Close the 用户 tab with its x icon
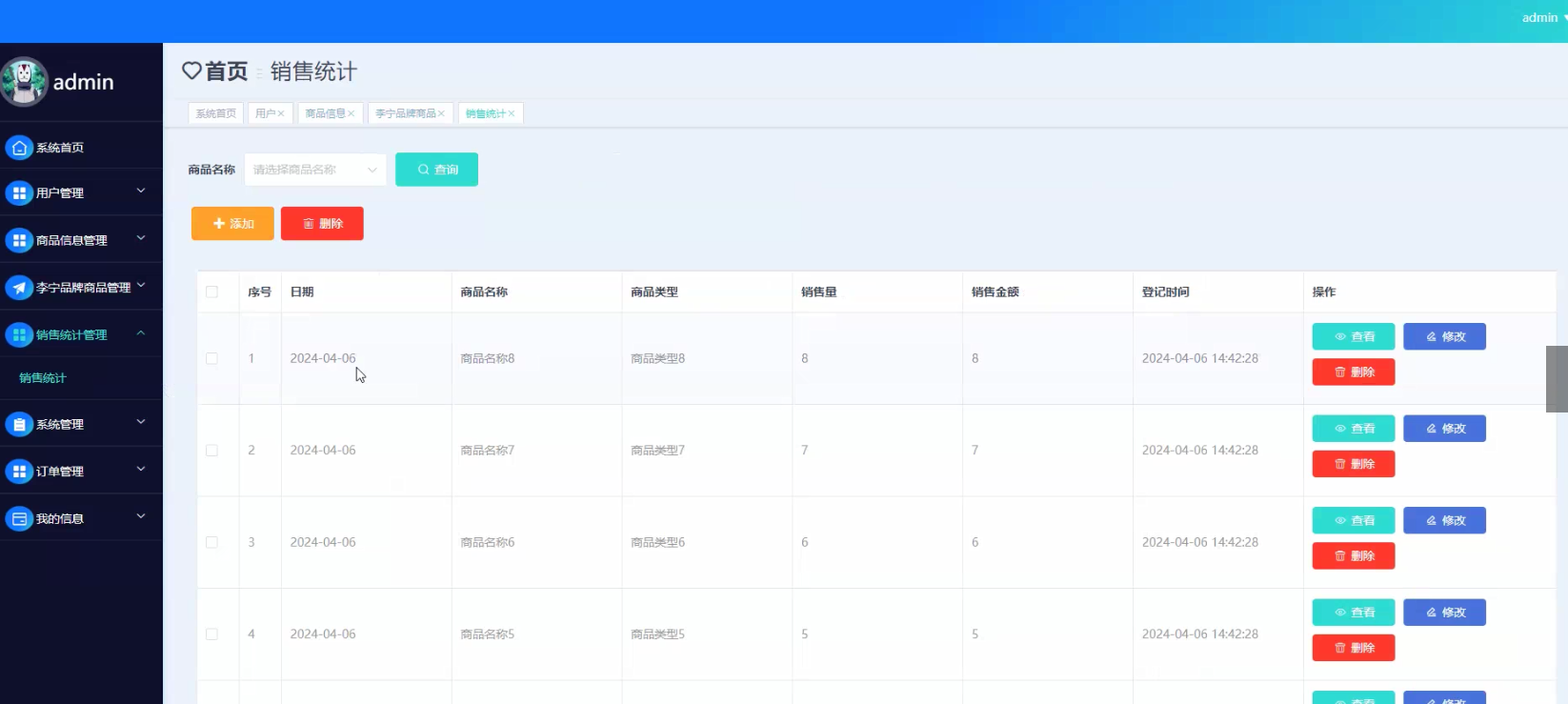Viewport: 1568px width, 704px height. (x=281, y=113)
